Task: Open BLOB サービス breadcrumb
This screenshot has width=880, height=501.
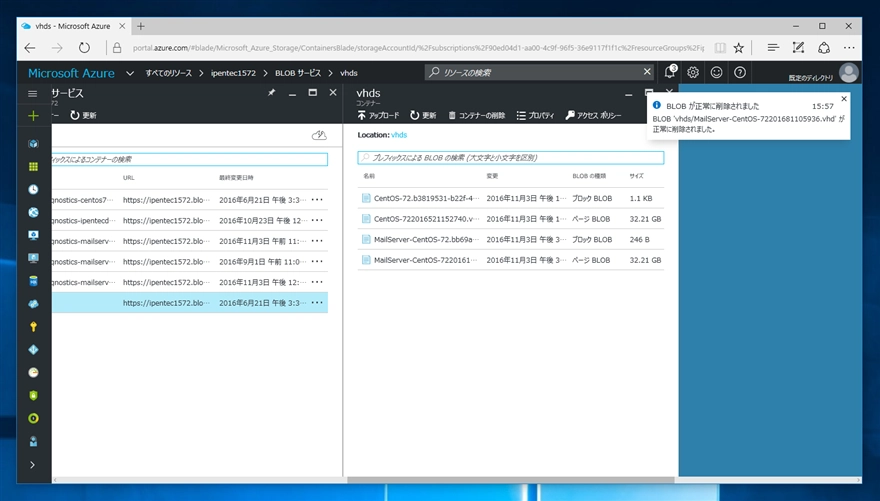Action: (x=298, y=73)
